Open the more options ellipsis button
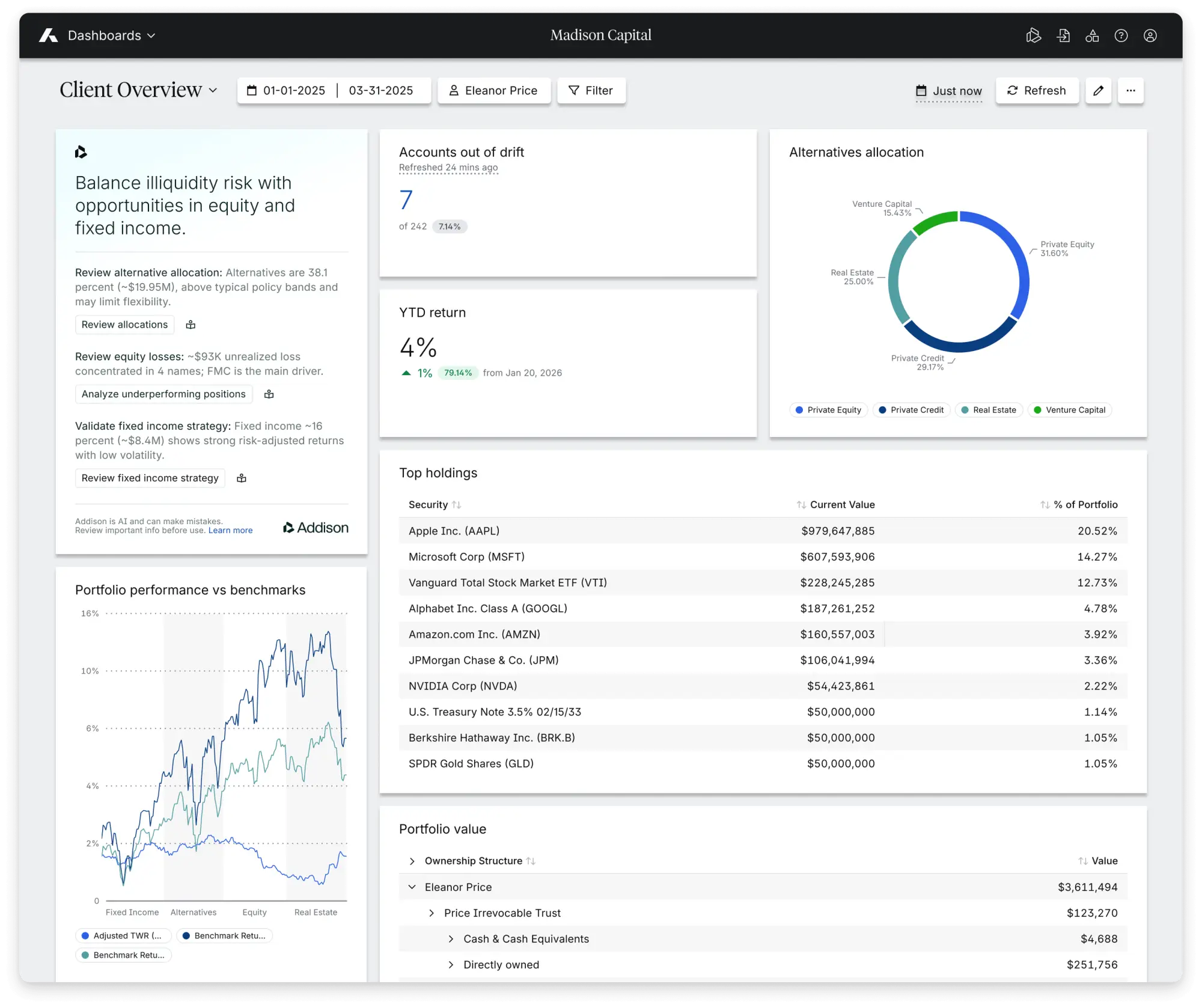 pos(1130,91)
